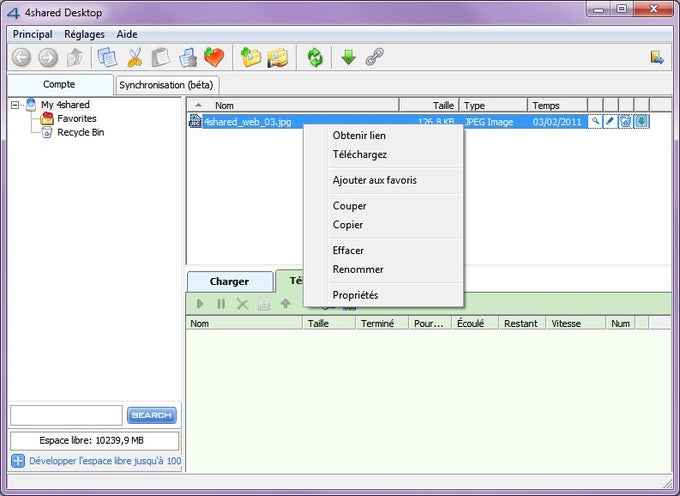Click the move up arrow in transfer bar
Viewport: 680px width, 496px height.
pos(285,303)
